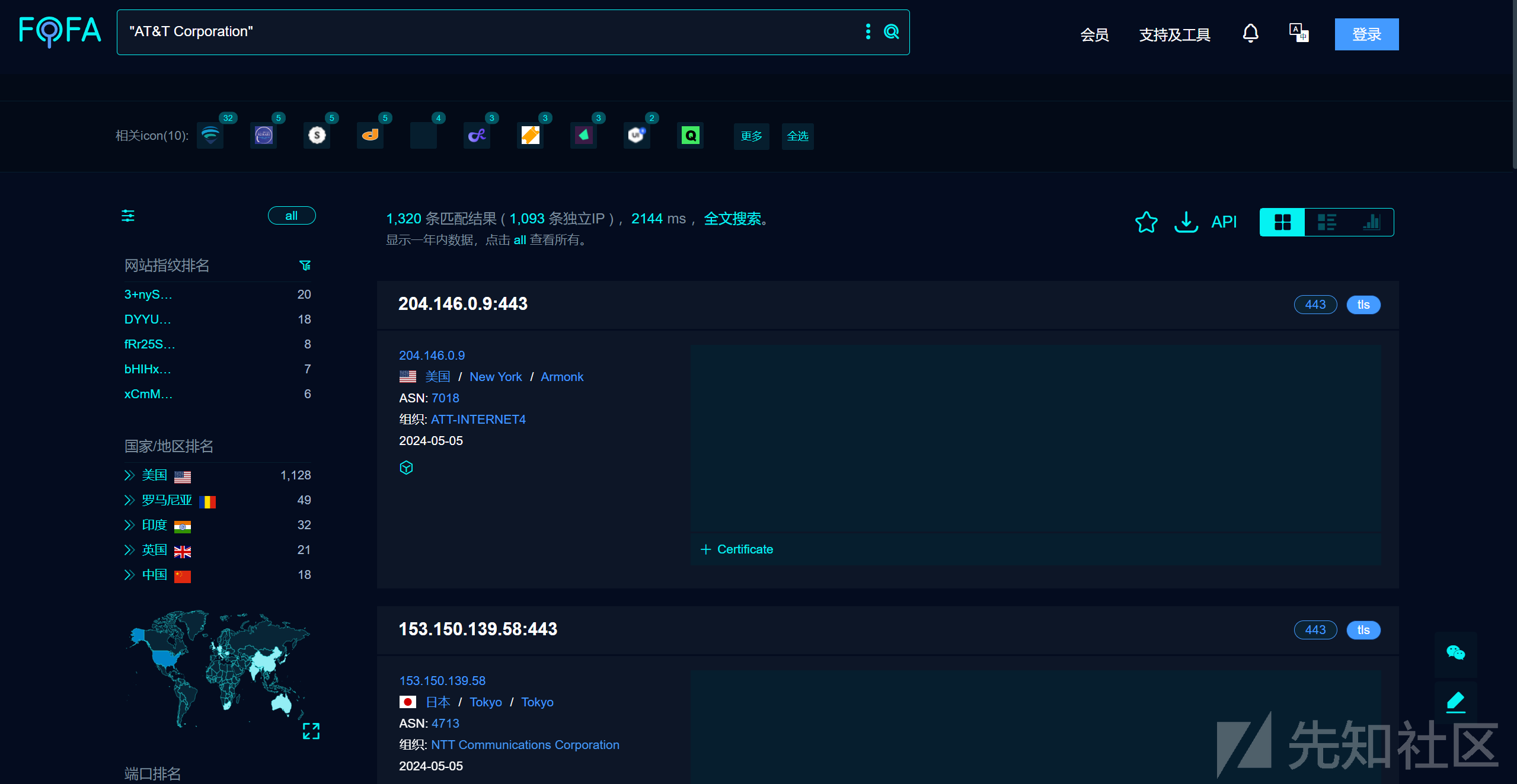Open the 支持及工具 menu

[1174, 34]
